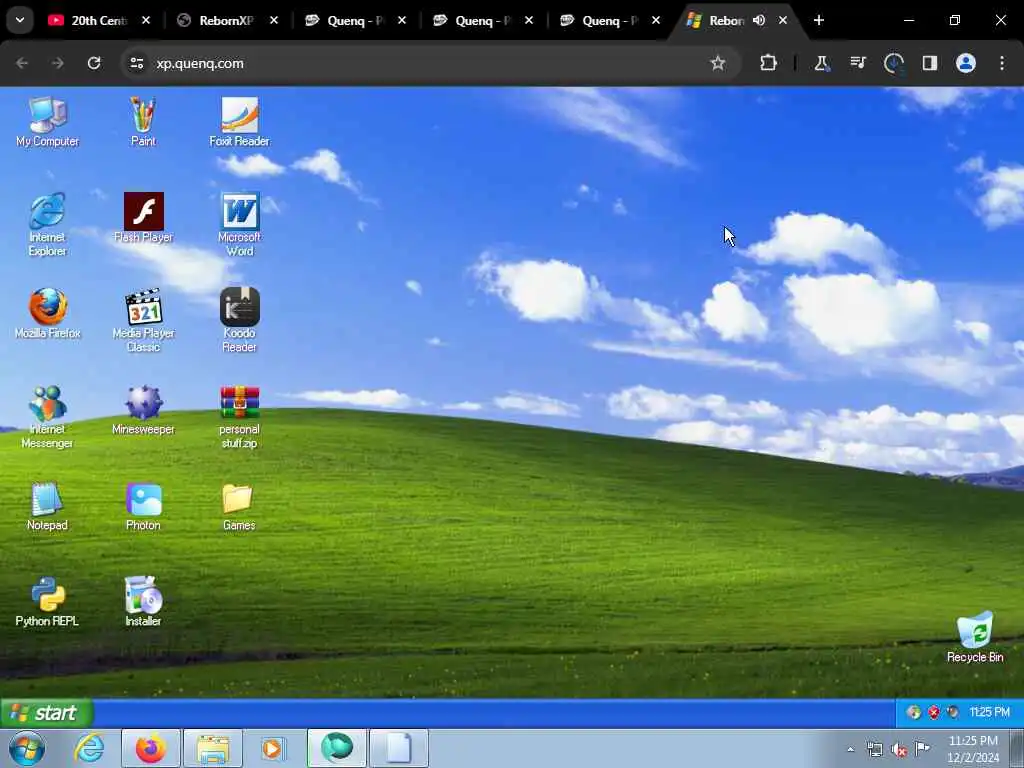The image size is (1024, 768).
Task: Go back to the previous page
Action: click(x=22, y=63)
